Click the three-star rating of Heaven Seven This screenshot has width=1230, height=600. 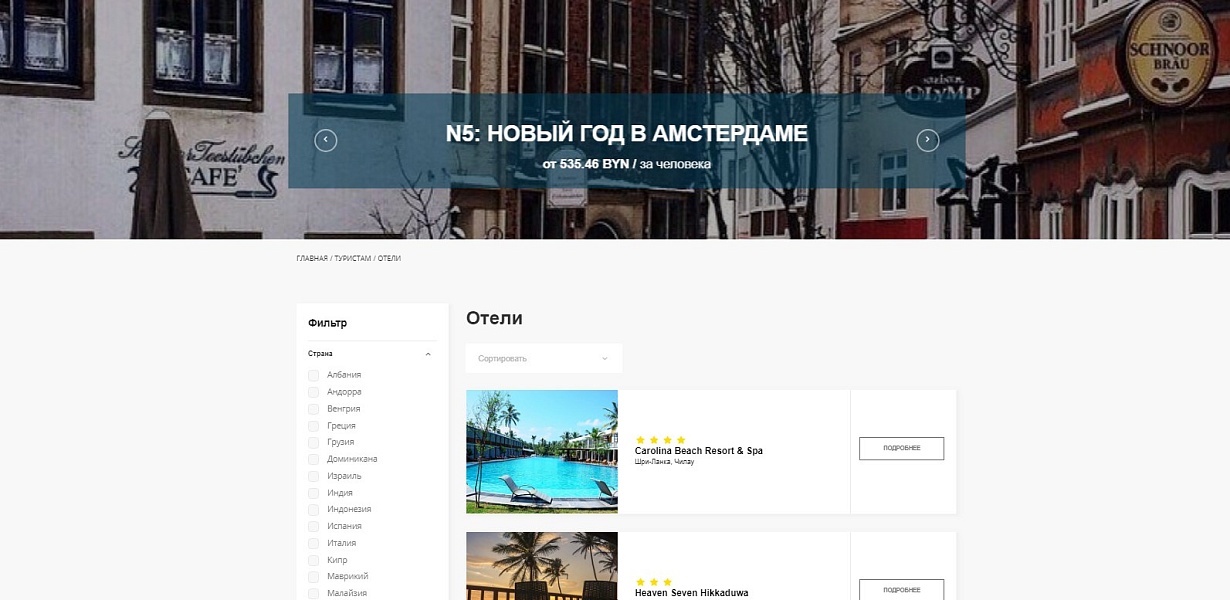pos(654,582)
